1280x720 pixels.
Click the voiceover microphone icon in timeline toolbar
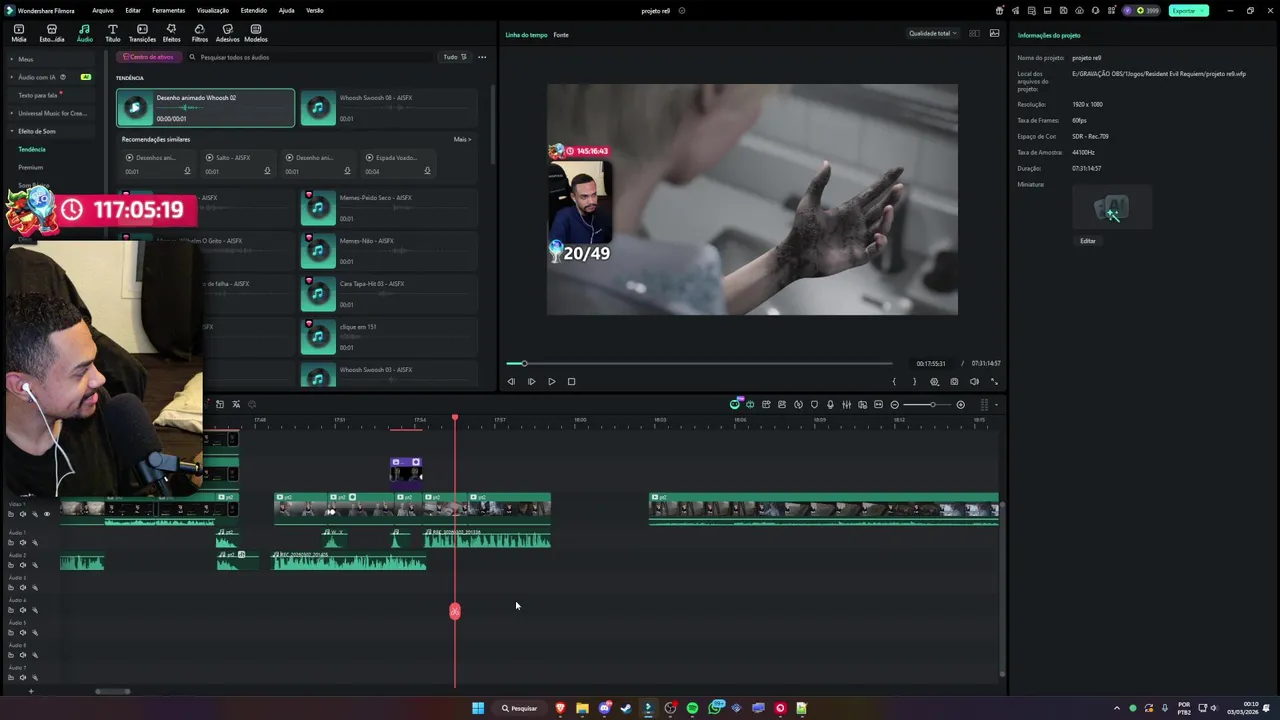(x=830, y=404)
